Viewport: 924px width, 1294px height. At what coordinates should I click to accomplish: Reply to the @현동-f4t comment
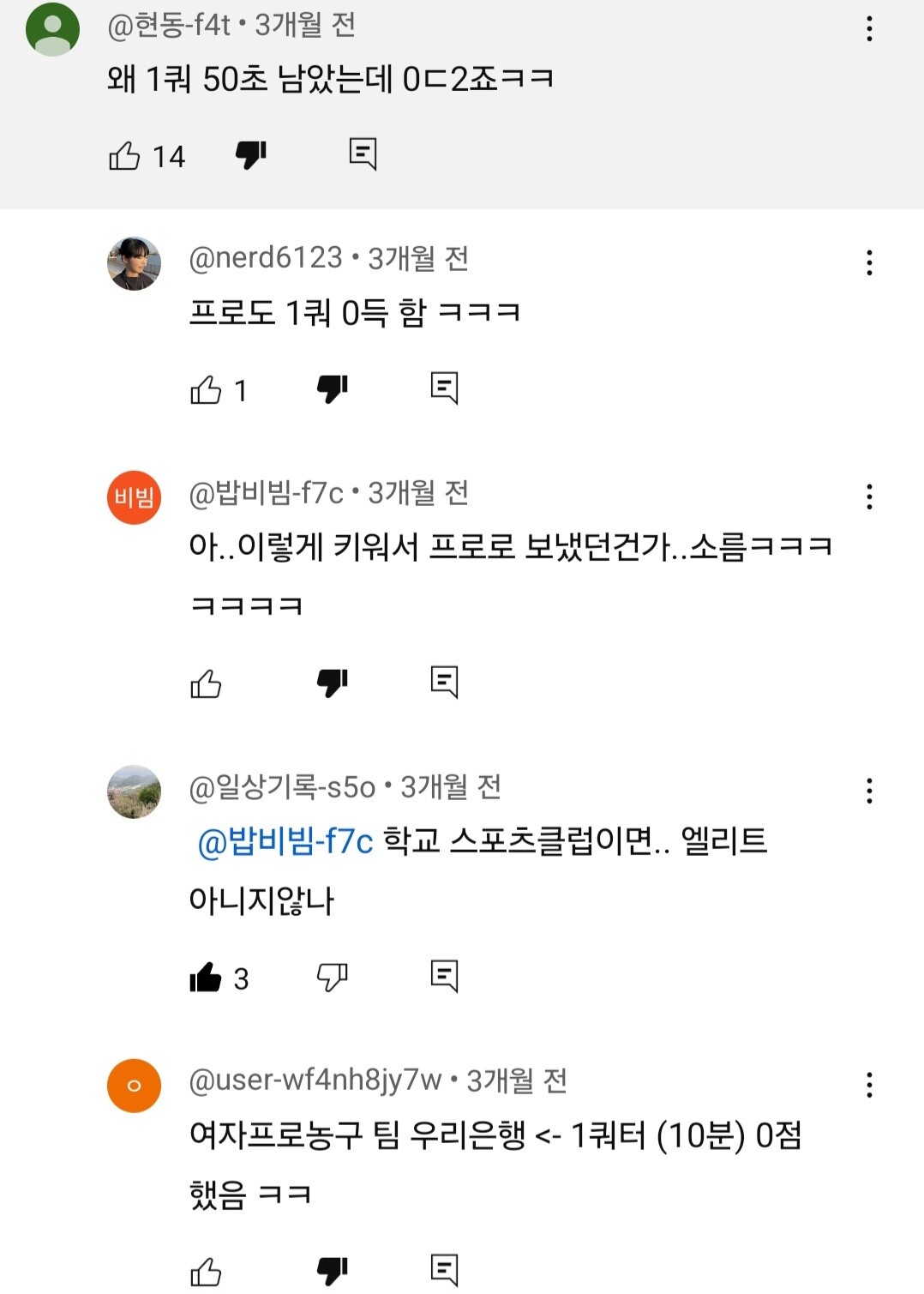363,154
